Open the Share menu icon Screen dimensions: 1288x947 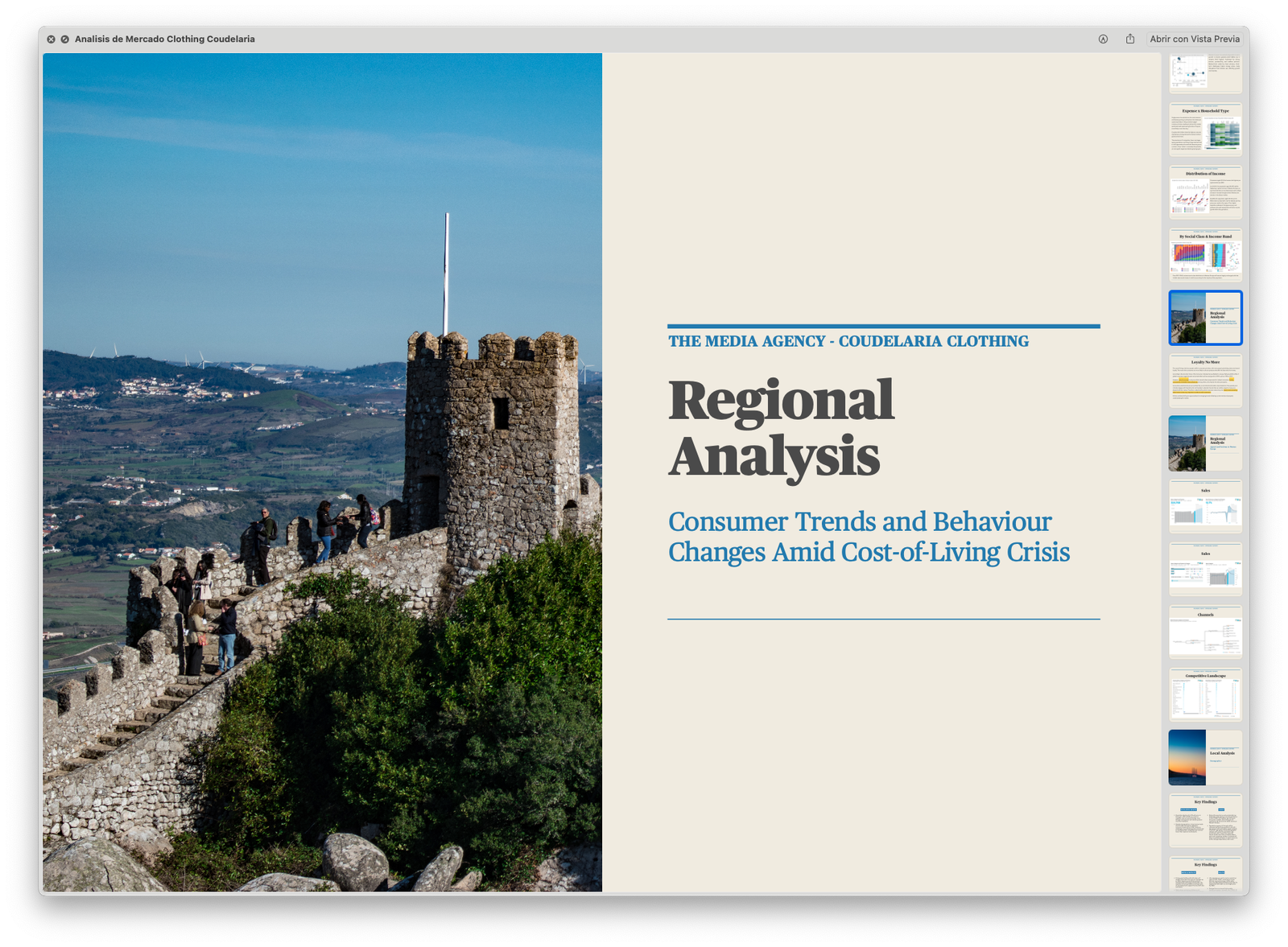pyautogui.click(x=1130, y=39)
